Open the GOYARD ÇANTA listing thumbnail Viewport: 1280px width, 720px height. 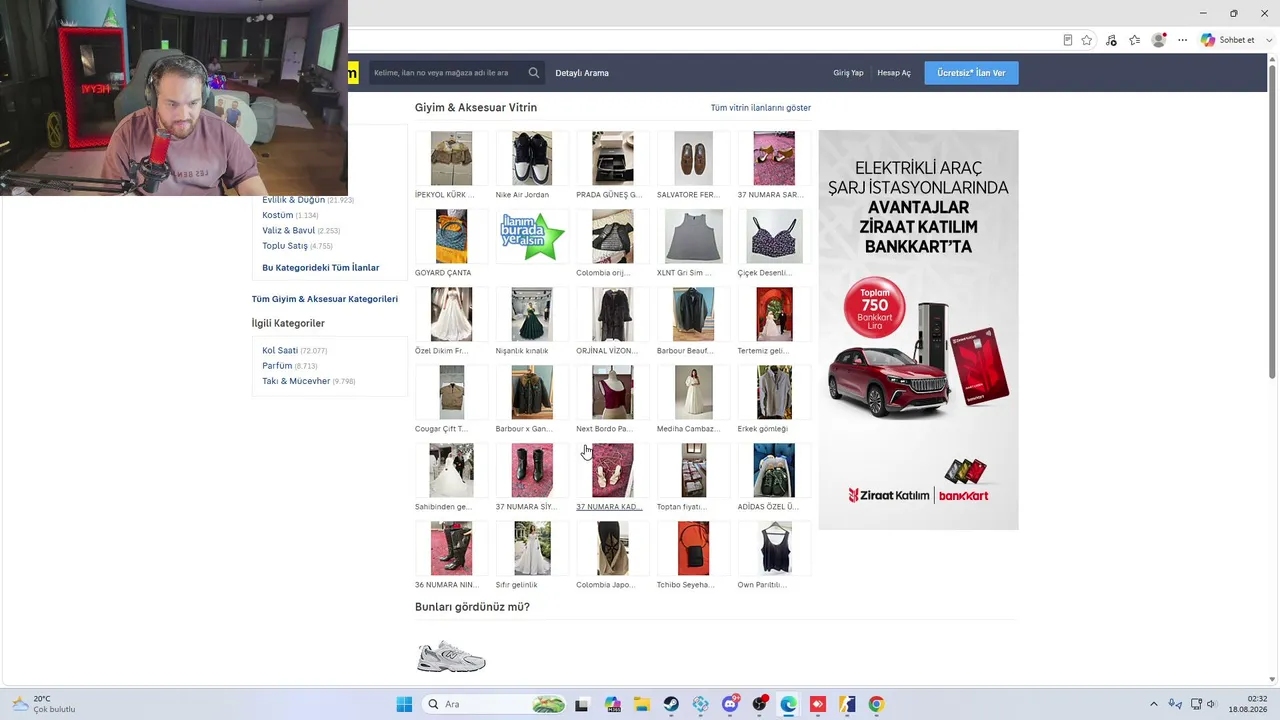click(451, 236)
